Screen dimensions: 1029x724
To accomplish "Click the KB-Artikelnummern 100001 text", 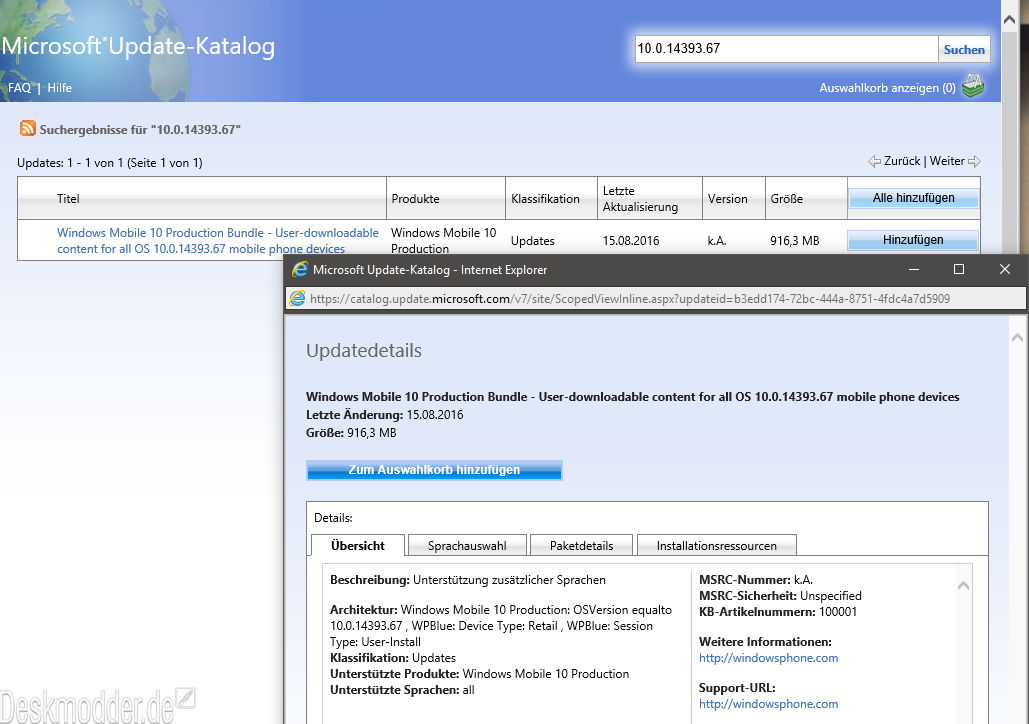I will pyautogui.click(x=778, y=612).
